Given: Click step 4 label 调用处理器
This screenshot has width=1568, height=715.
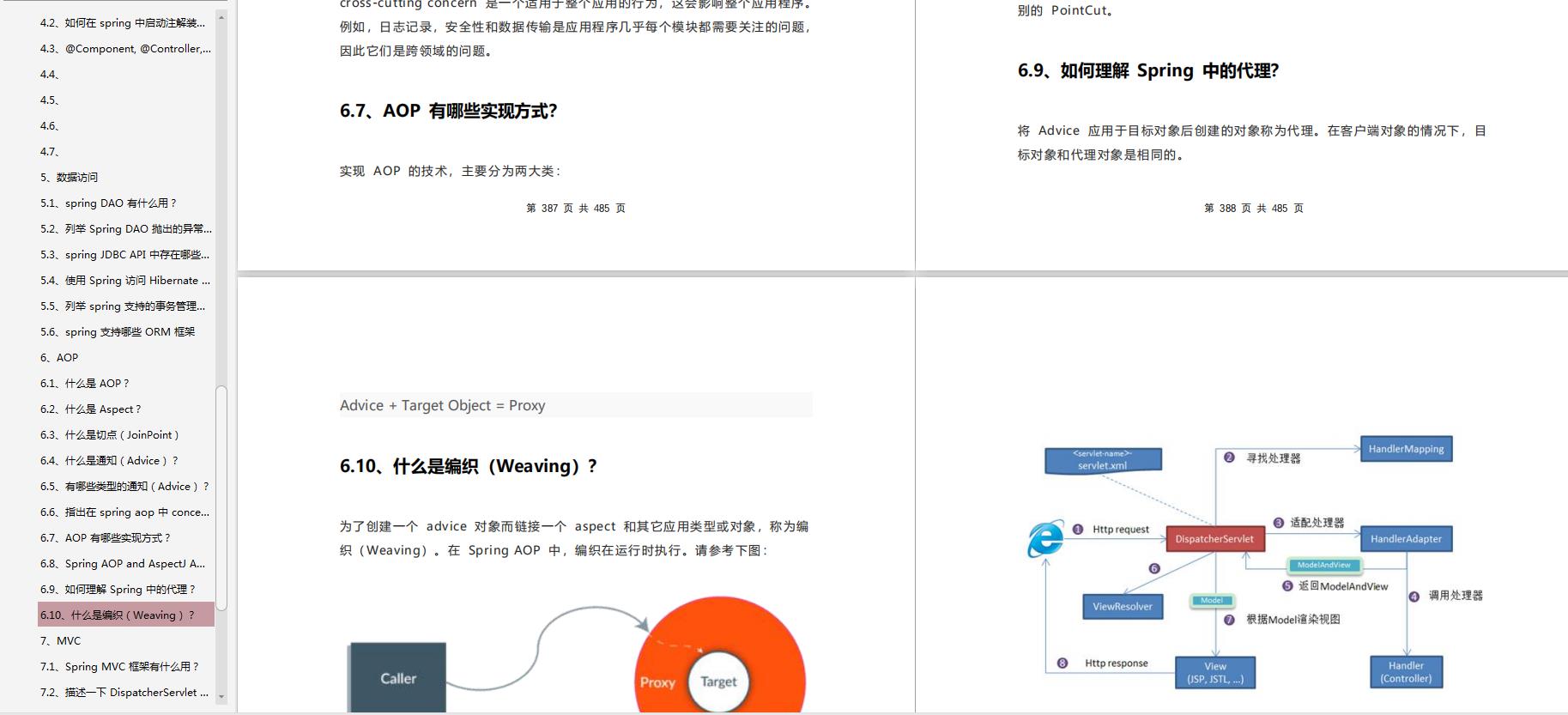Looking at the screenshot, I should point(1456,596).
